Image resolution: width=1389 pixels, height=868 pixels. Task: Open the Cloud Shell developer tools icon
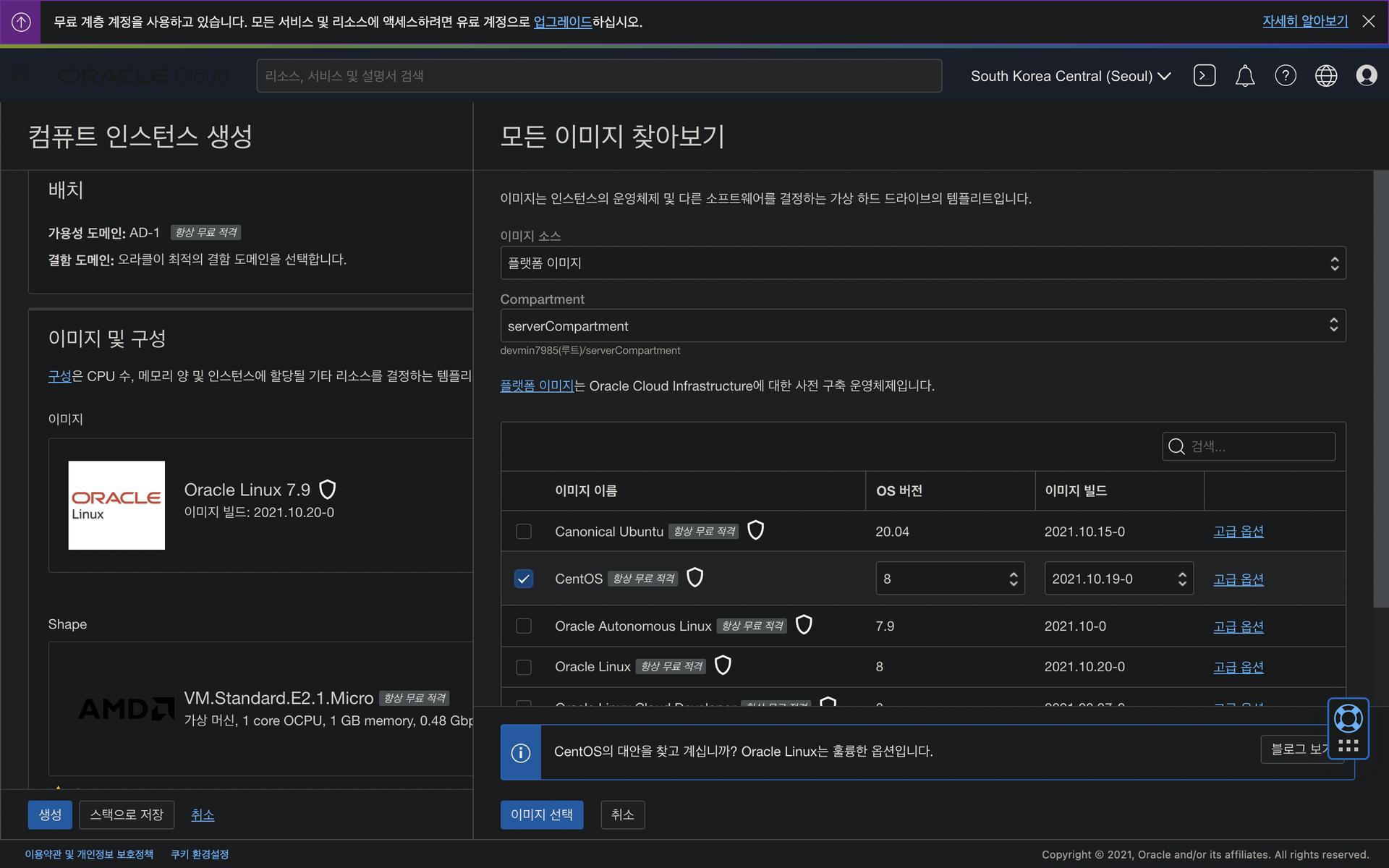tap(1204, 75)
